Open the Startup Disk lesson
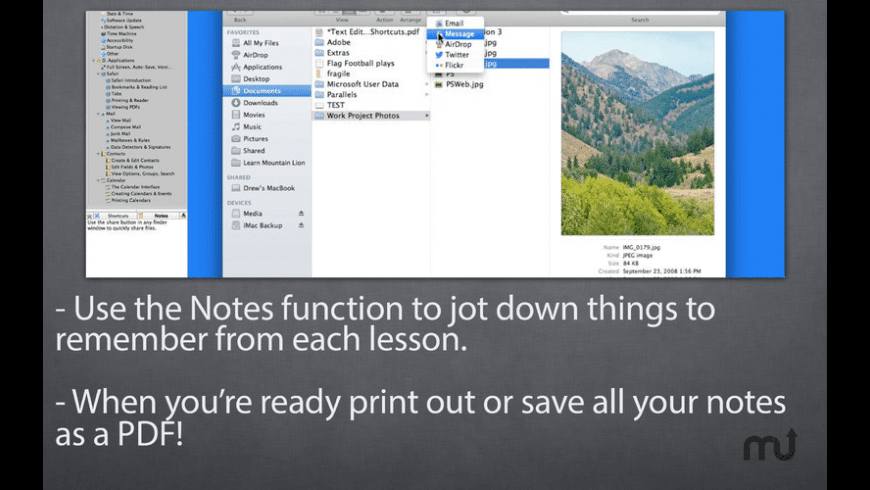The height and width of the screenshot is (490, 870). (x=119, y=47)
